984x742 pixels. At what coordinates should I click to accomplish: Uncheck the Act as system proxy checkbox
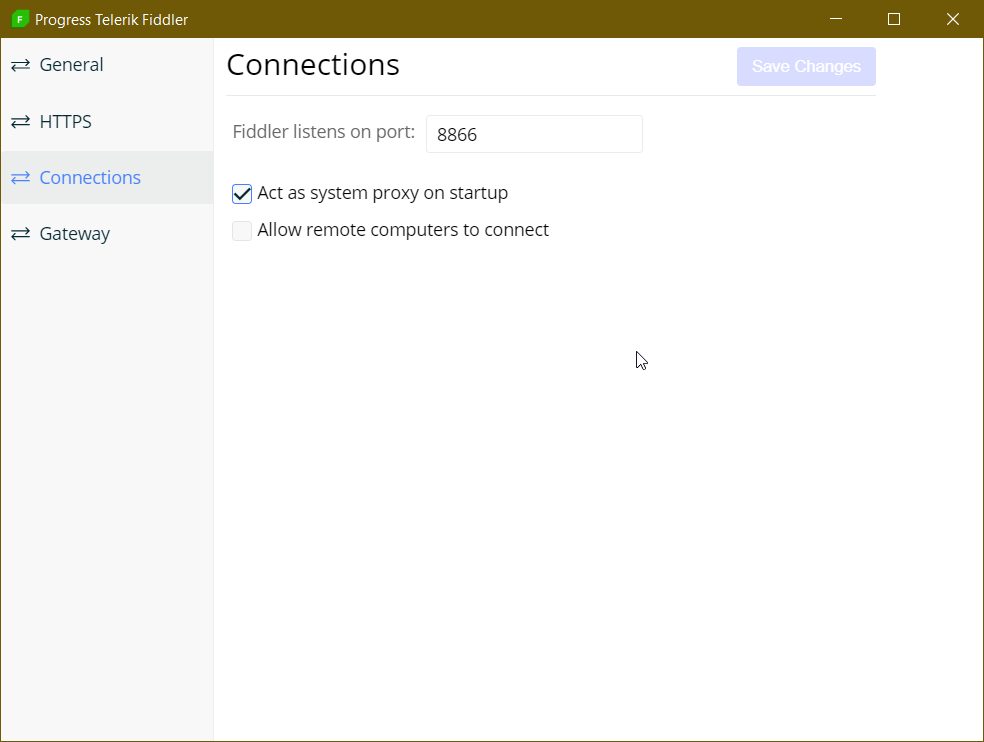[242, 194]
